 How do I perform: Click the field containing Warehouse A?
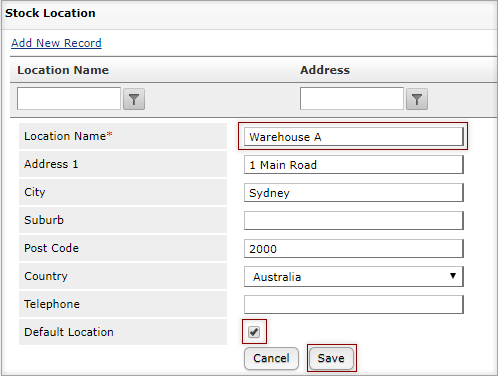354,137
